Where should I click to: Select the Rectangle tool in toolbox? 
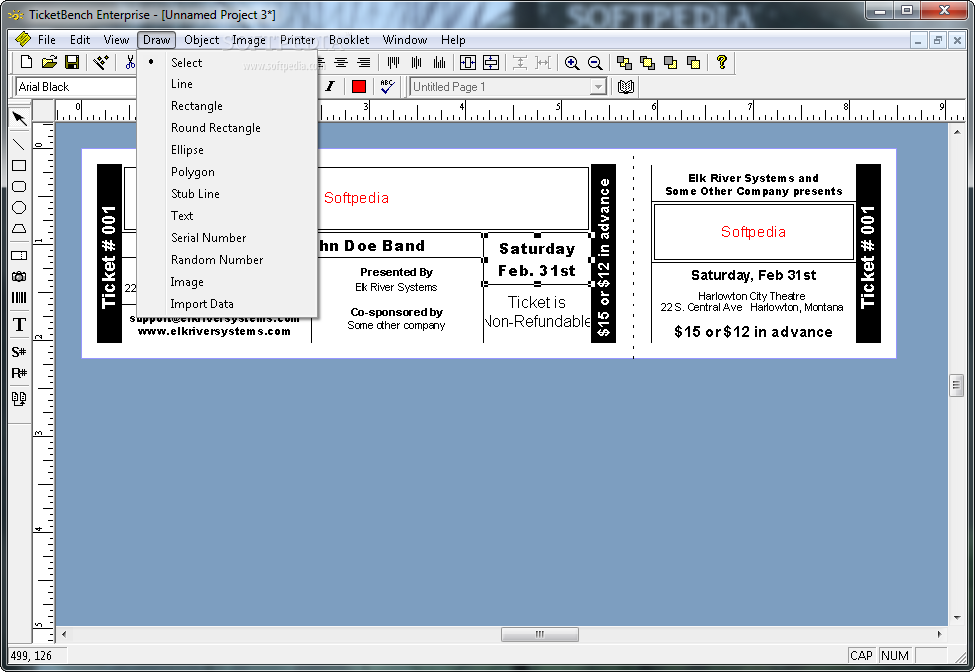[19, 165]
